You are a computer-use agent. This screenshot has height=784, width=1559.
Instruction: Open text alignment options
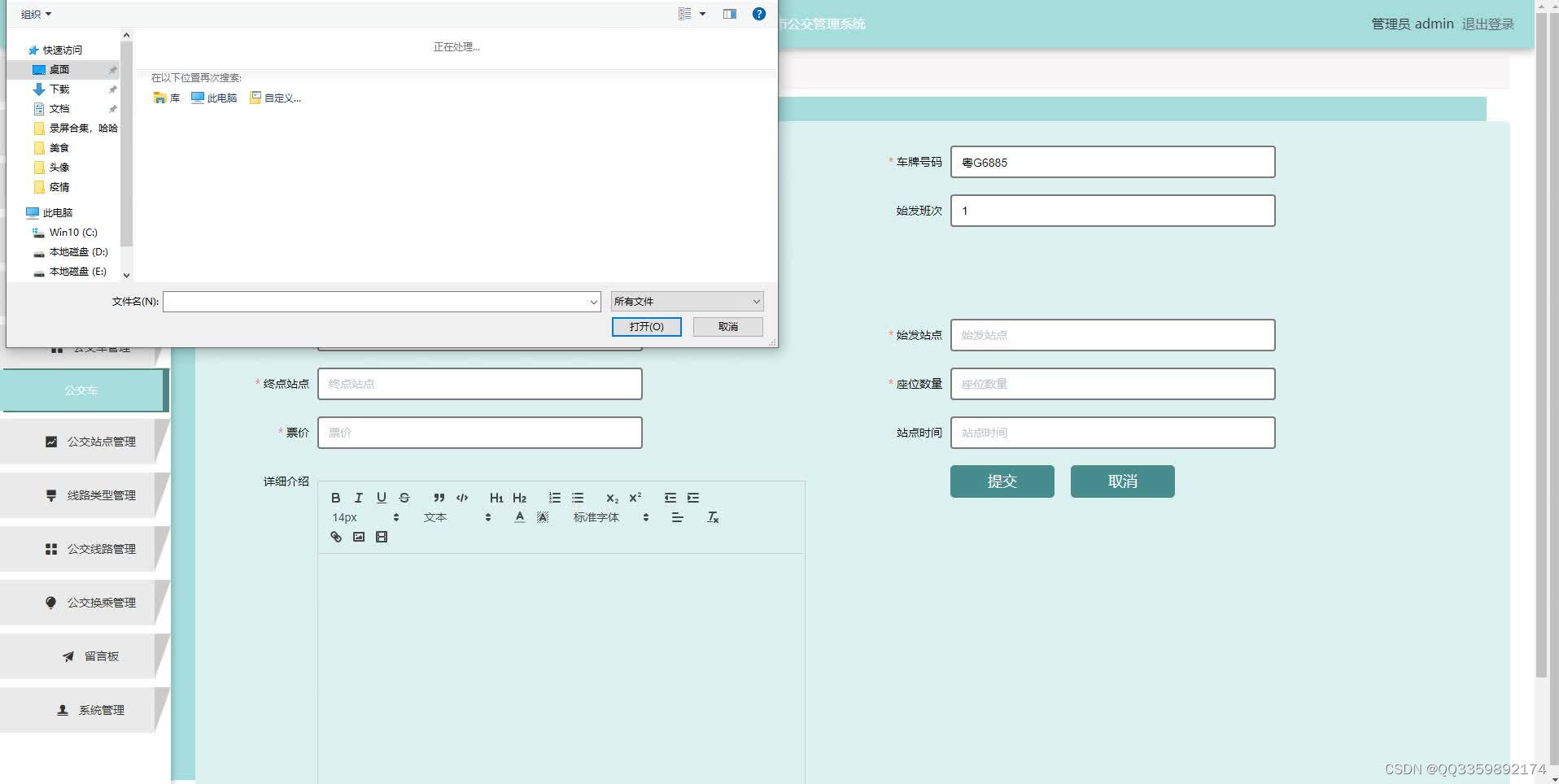point(677,517)
